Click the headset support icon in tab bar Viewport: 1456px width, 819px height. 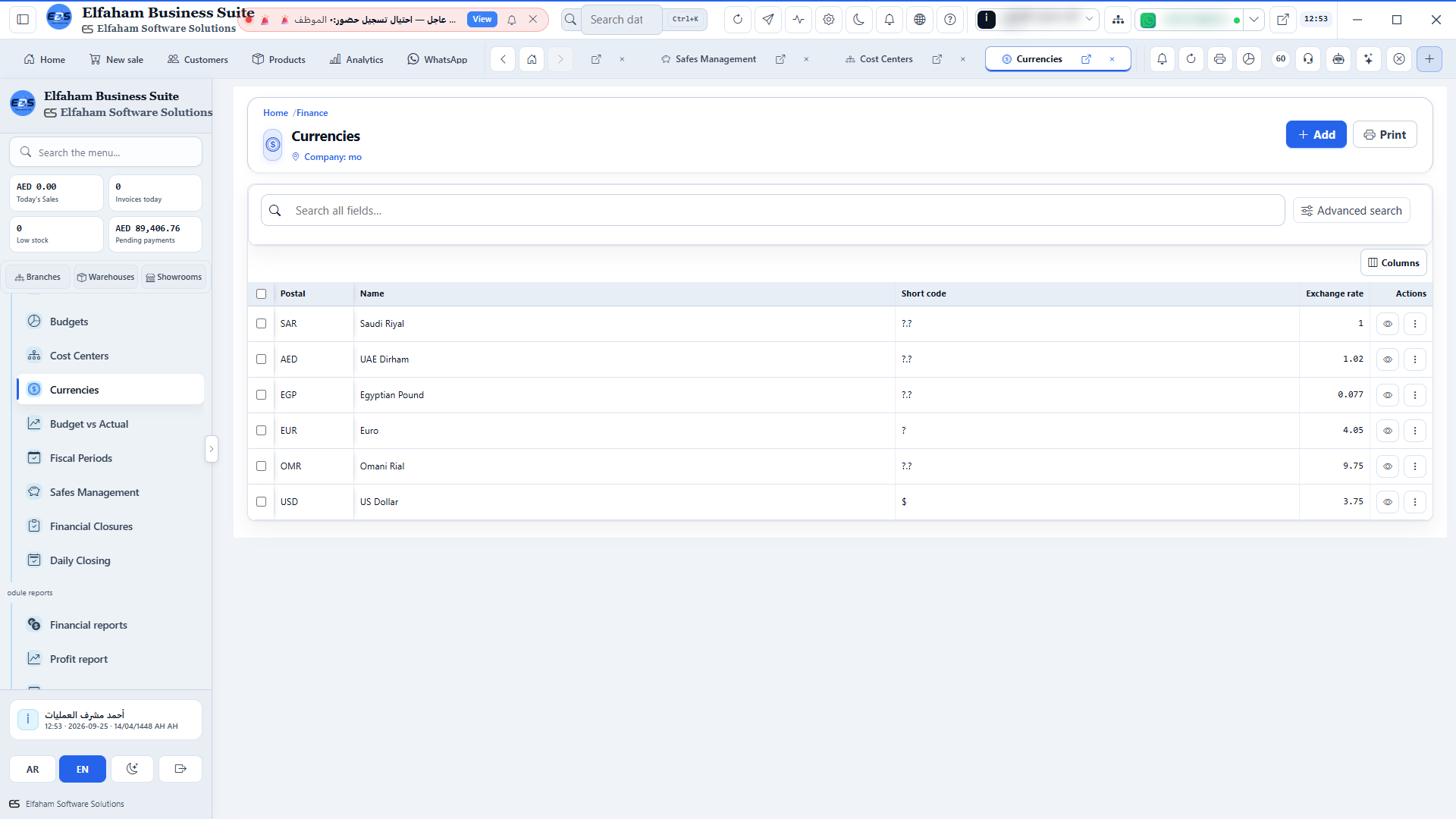[x=1308, y=58]
